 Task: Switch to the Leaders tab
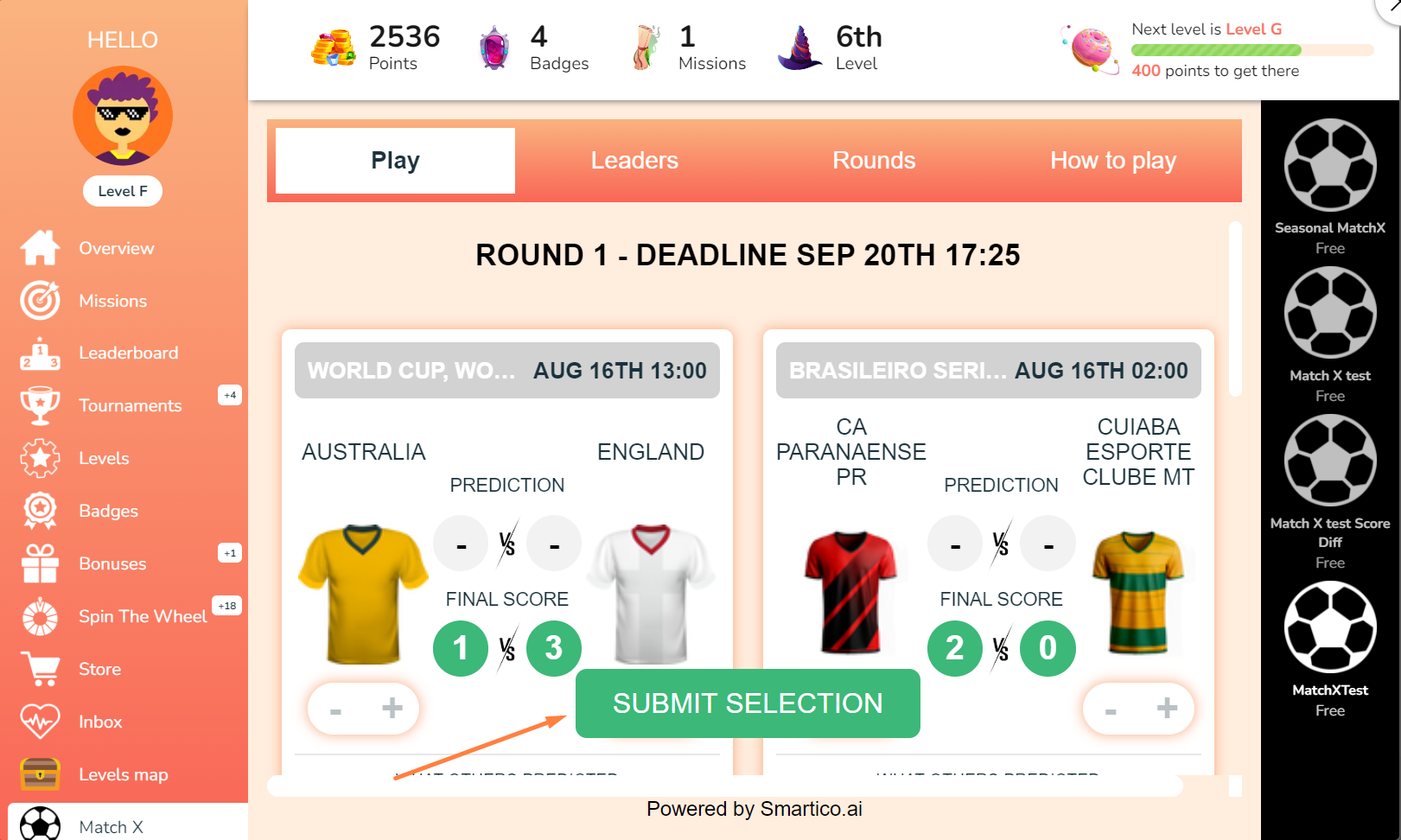[x=634, y=161]
